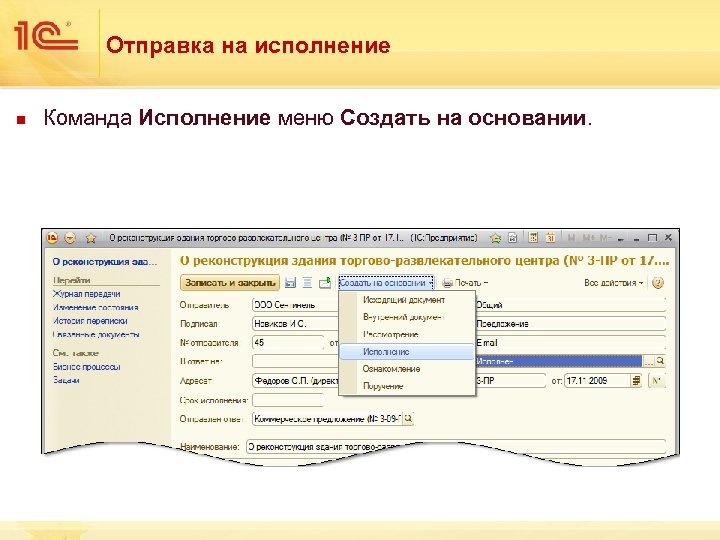Click the history document icon in the title bar
The width and height of the screenshot is (720, 540).
click(513, 238)
